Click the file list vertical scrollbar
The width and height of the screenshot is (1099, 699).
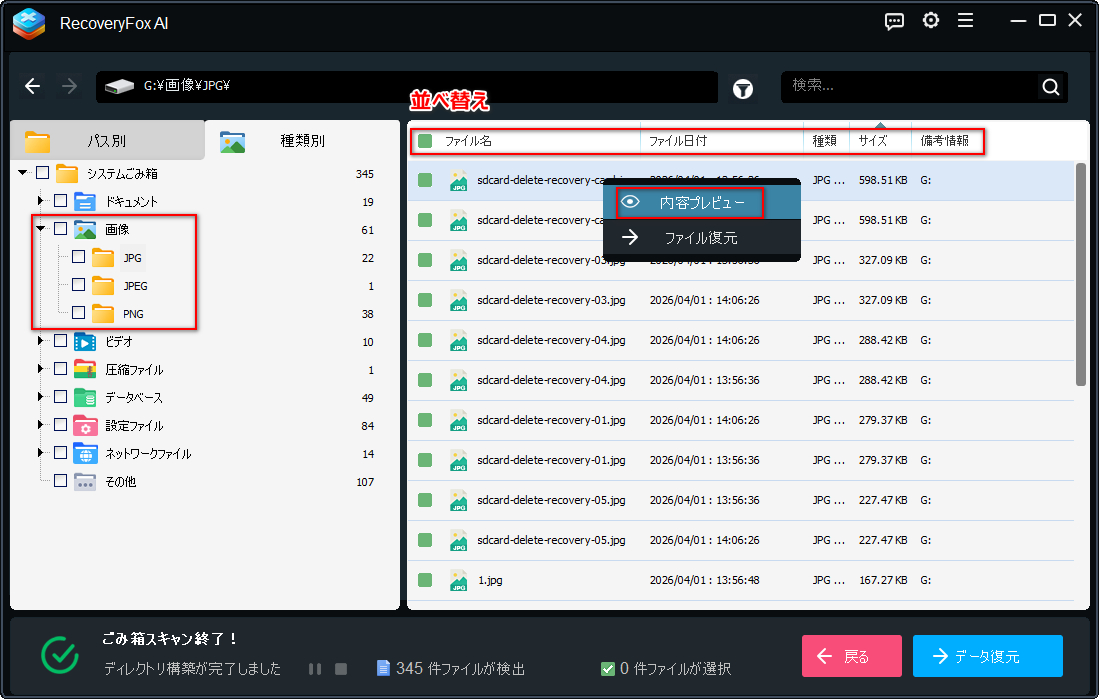[x=1080, y=274]
